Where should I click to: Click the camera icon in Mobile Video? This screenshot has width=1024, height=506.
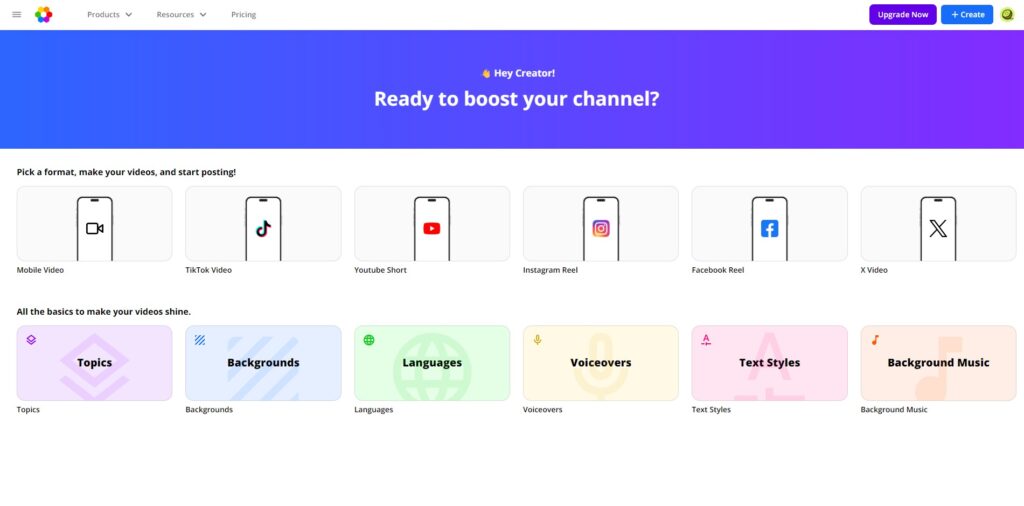95,229
